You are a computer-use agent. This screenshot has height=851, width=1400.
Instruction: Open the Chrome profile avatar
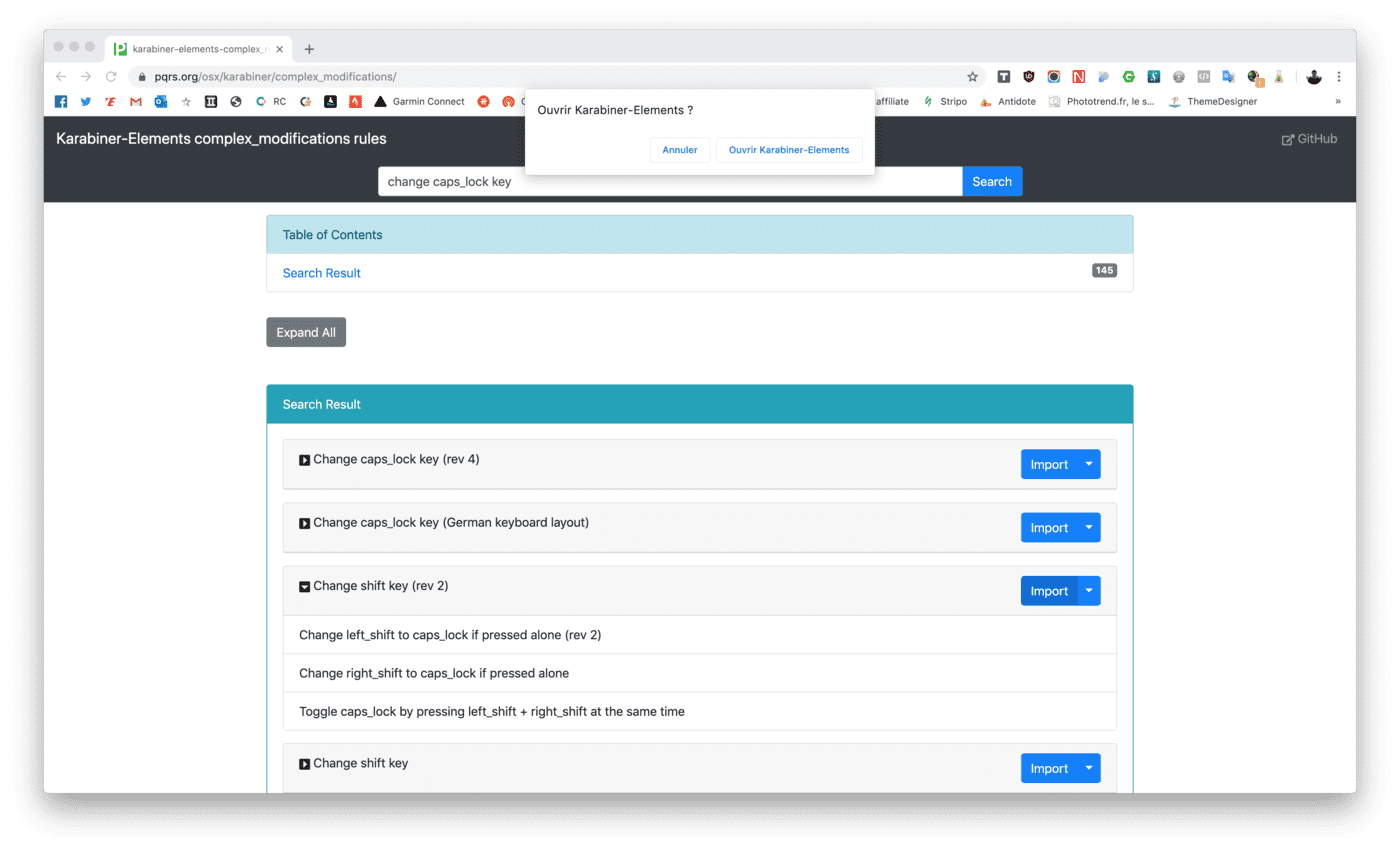pyautogui.click(x=1314, y=76)
